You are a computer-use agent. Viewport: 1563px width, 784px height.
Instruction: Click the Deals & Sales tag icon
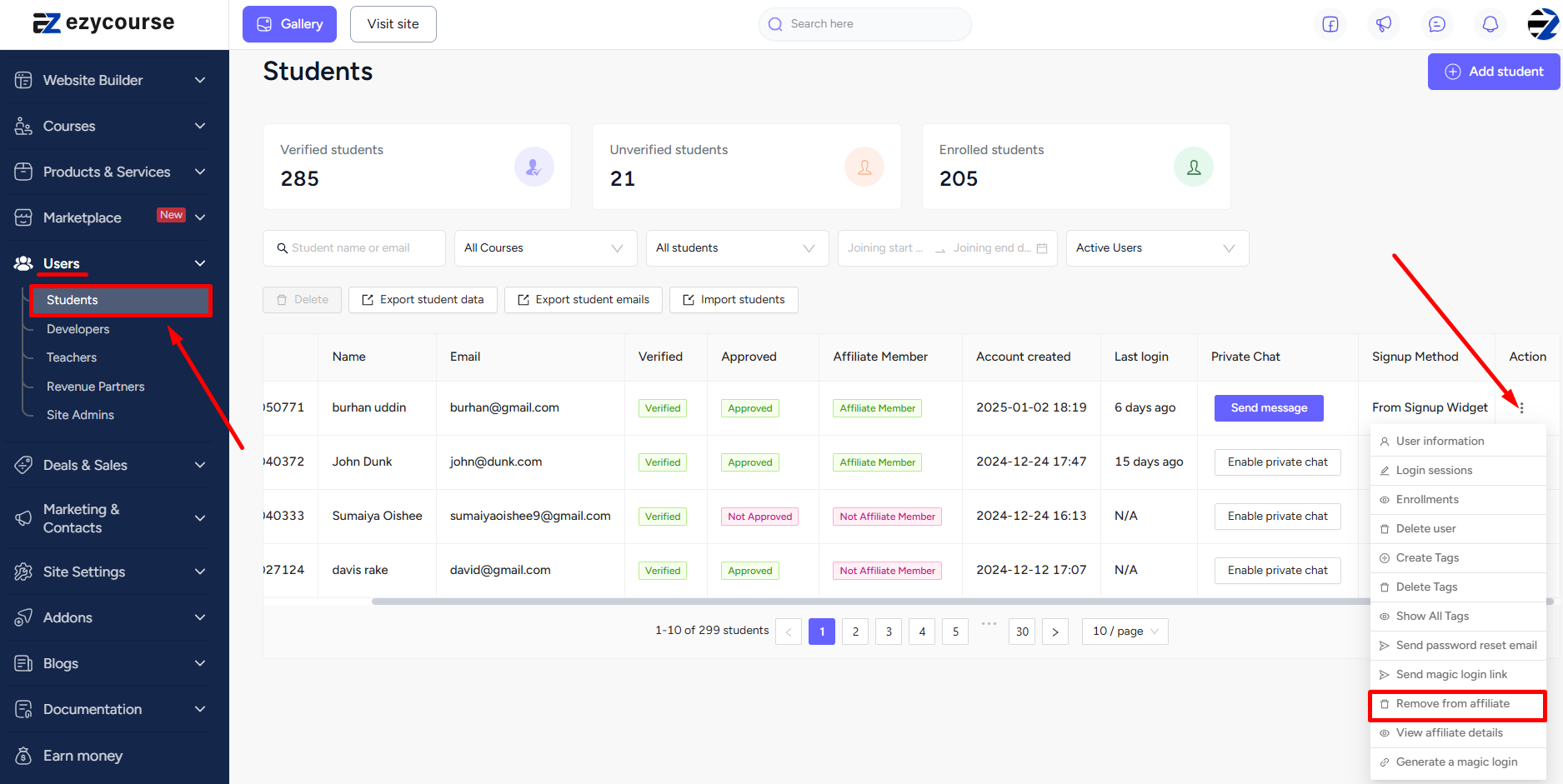coord(23,465)
